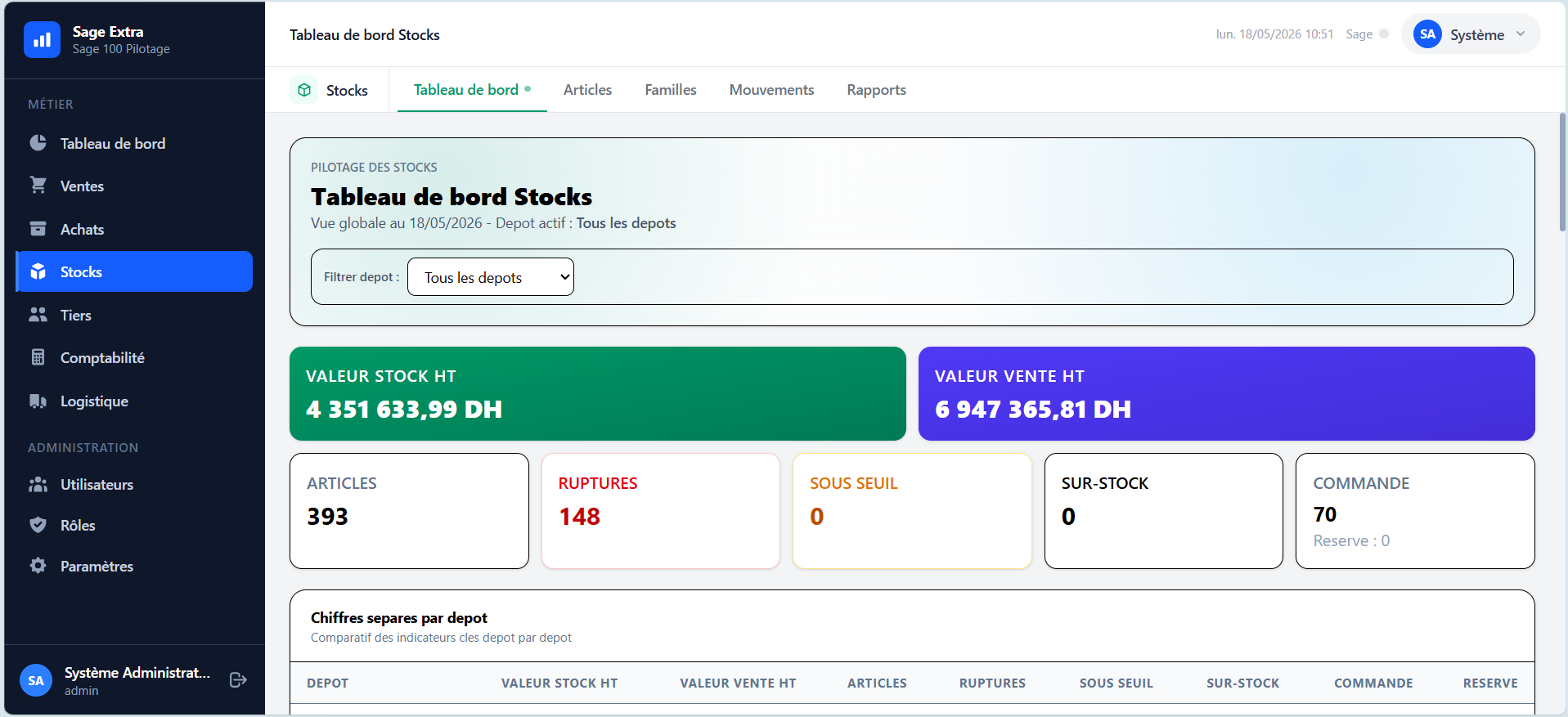Click the logout icon beside Système Administrateur
The height and width of the screenshot is (717, 1568).
pyautogui.click(x=238, y=680)
